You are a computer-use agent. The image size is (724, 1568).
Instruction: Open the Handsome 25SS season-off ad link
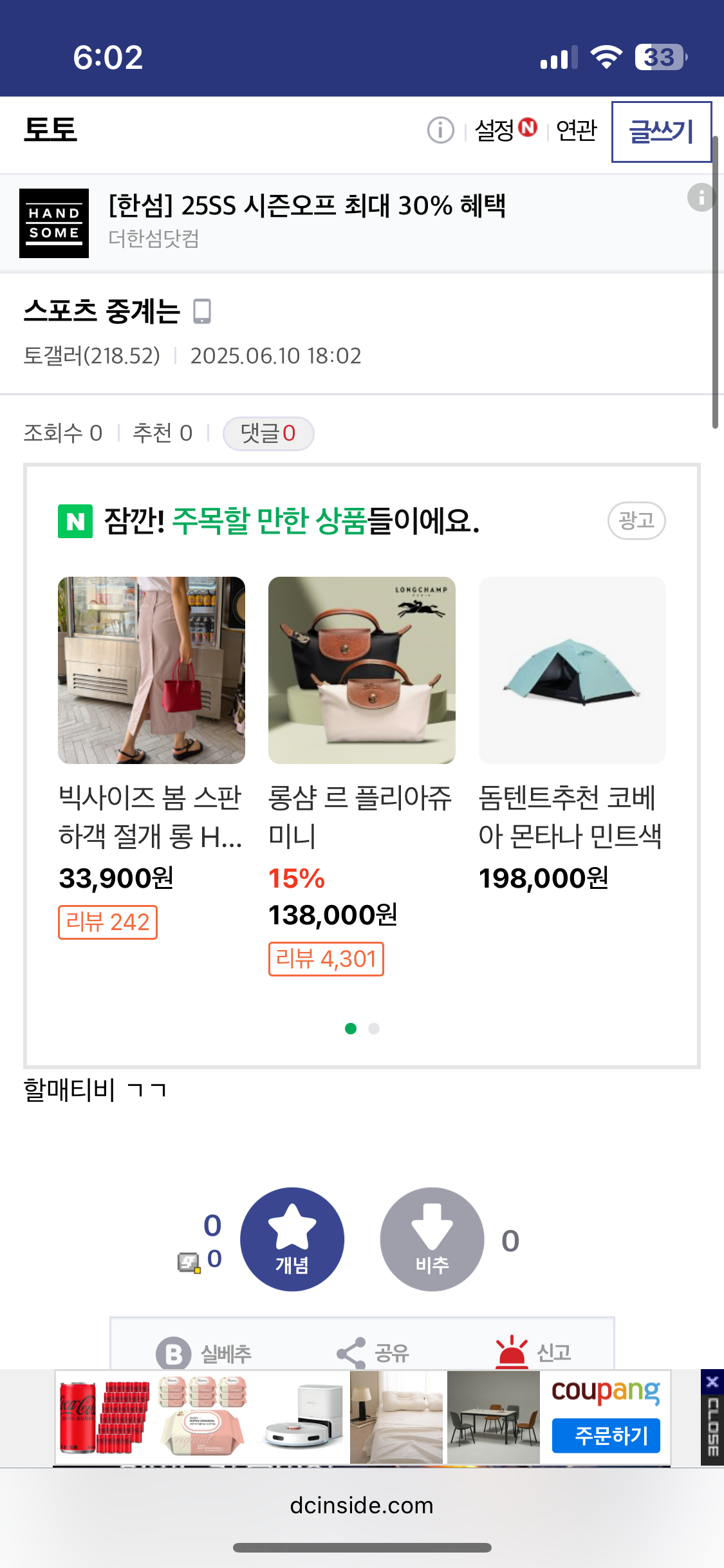click(306, 206)
